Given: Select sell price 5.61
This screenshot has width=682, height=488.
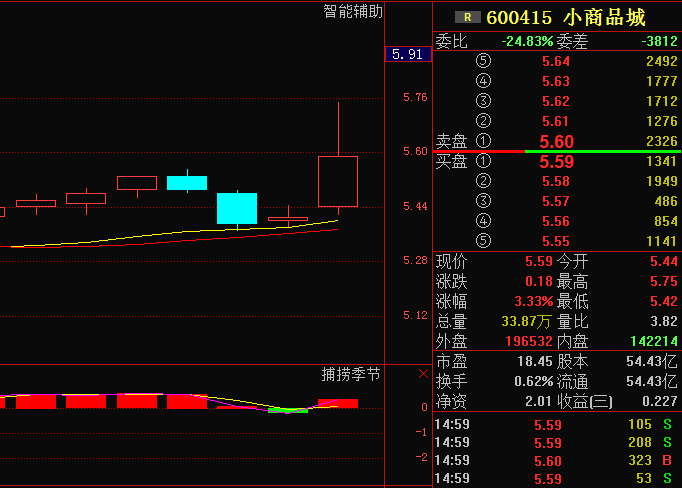Looking at the screenshot, I should (556, 121).
